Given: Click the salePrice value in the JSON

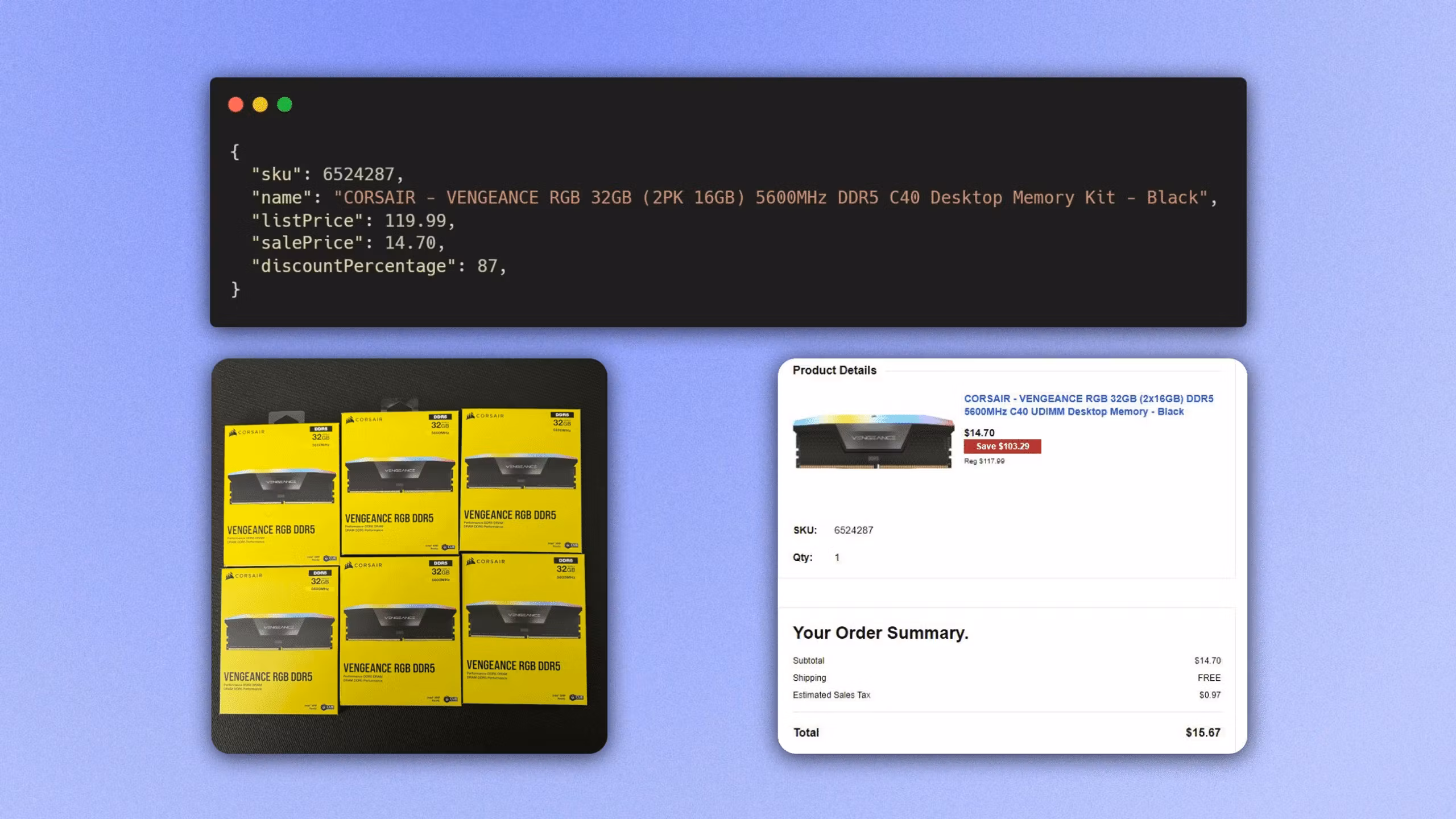Looking at the screenshot, I should (413, 243).
